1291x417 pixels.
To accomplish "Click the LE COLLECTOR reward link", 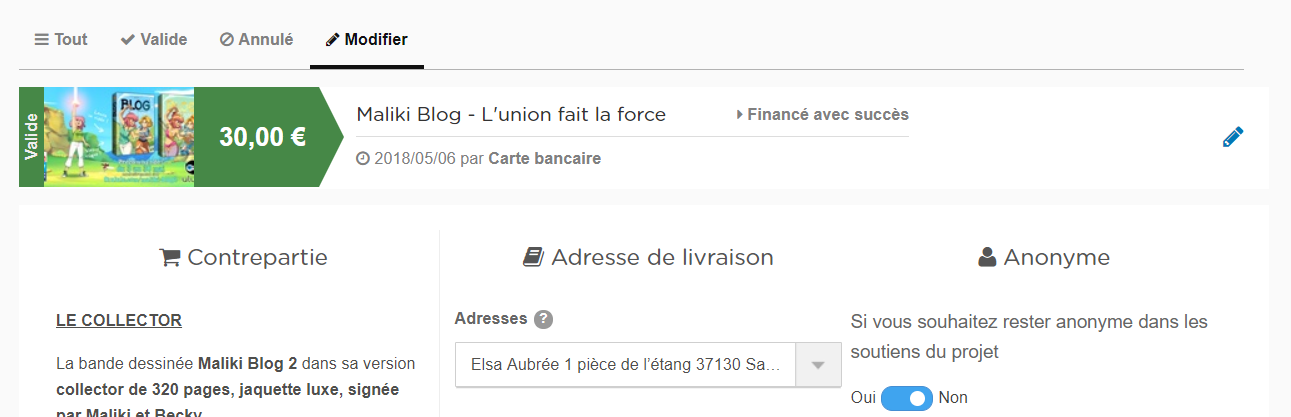I will 119,321.
